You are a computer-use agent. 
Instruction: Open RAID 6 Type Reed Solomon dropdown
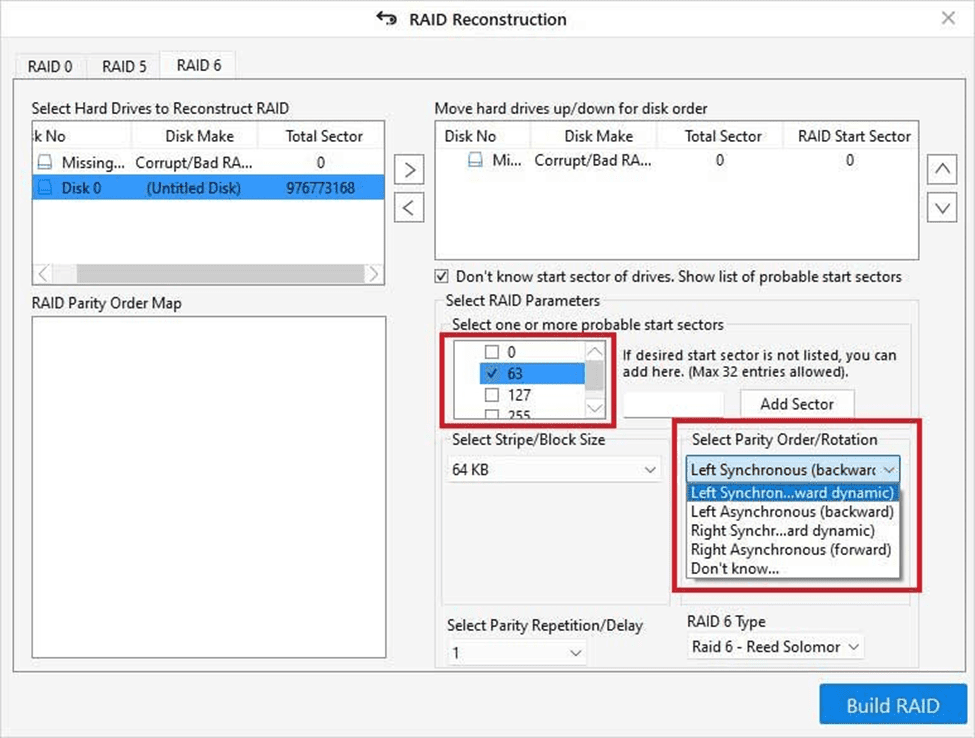pos(775,647)
